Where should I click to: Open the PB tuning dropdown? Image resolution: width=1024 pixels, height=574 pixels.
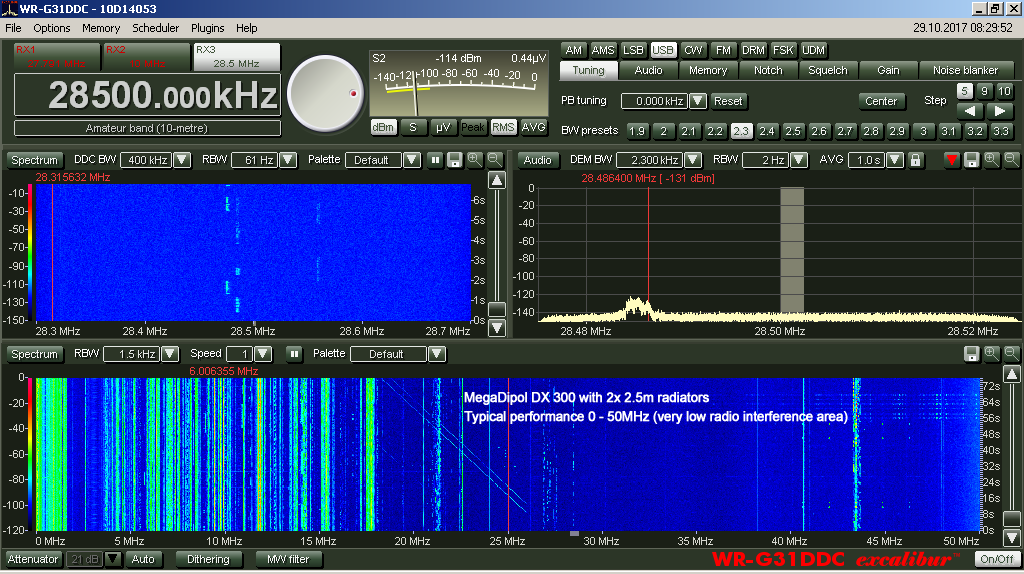click(x=698, y=101)
